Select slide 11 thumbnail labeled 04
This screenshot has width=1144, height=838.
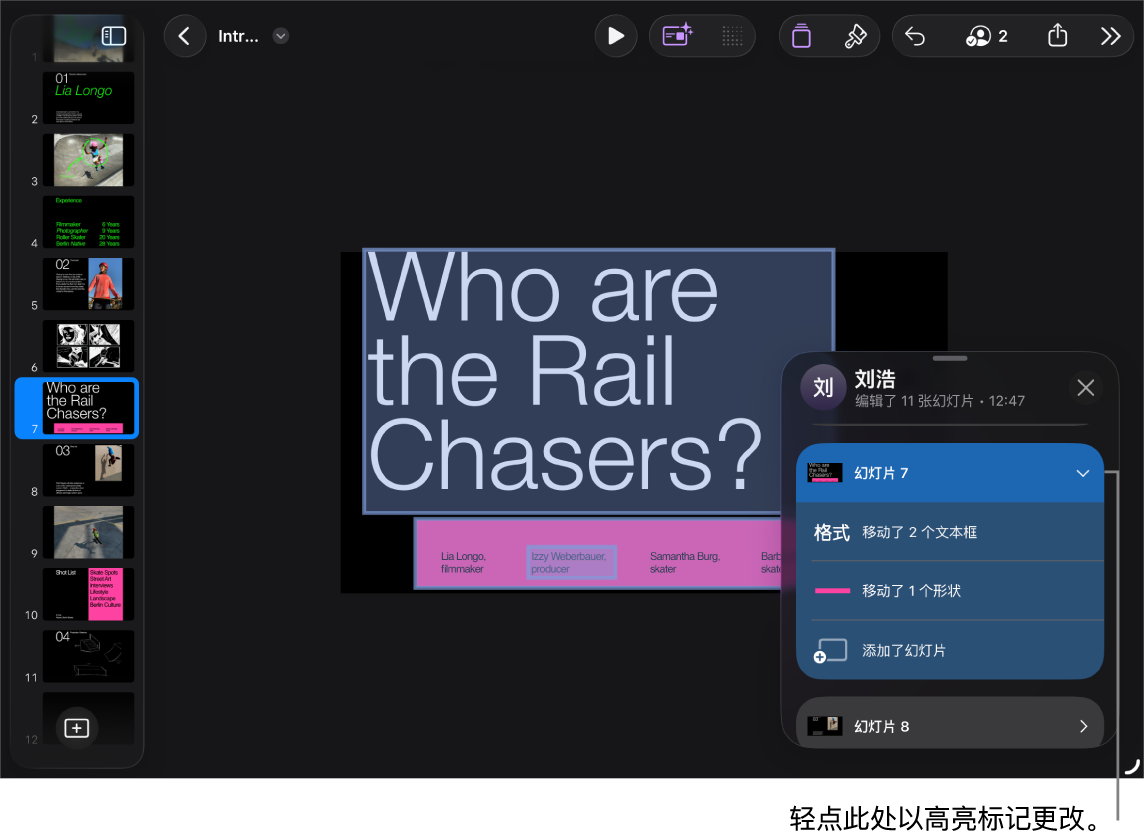88,656
